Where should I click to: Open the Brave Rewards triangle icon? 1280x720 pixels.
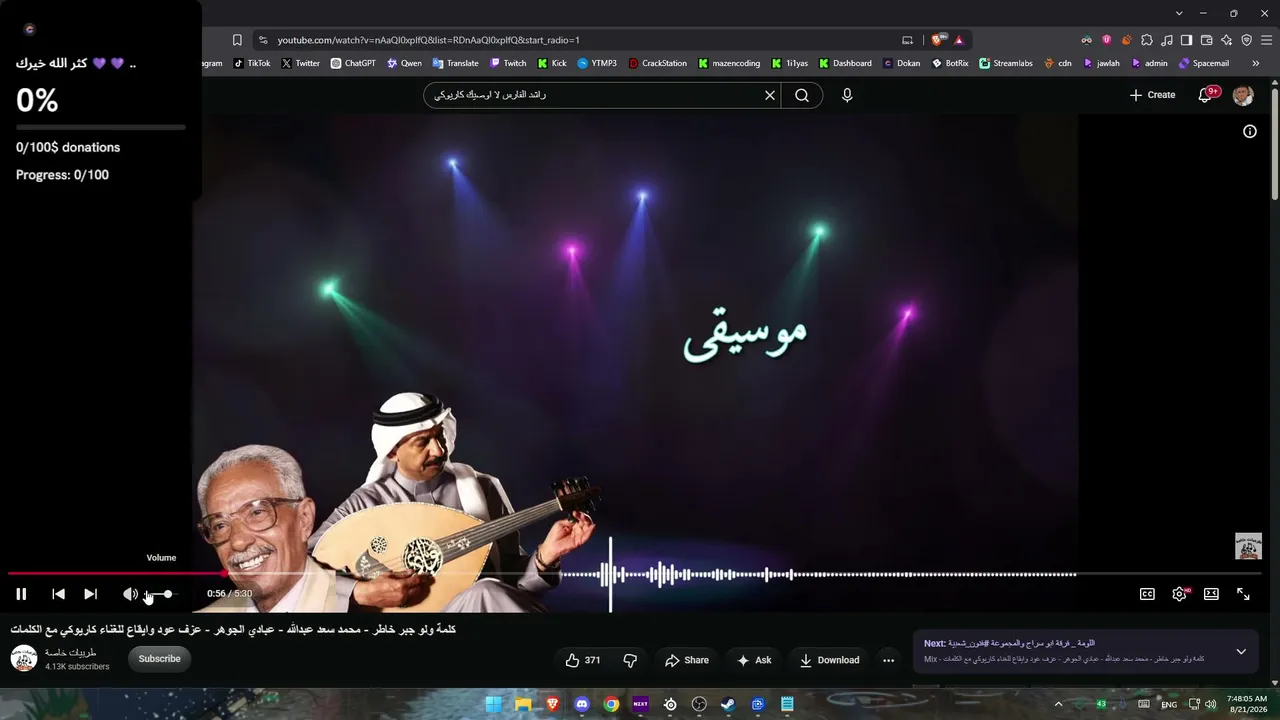click(x=959, y=40)
